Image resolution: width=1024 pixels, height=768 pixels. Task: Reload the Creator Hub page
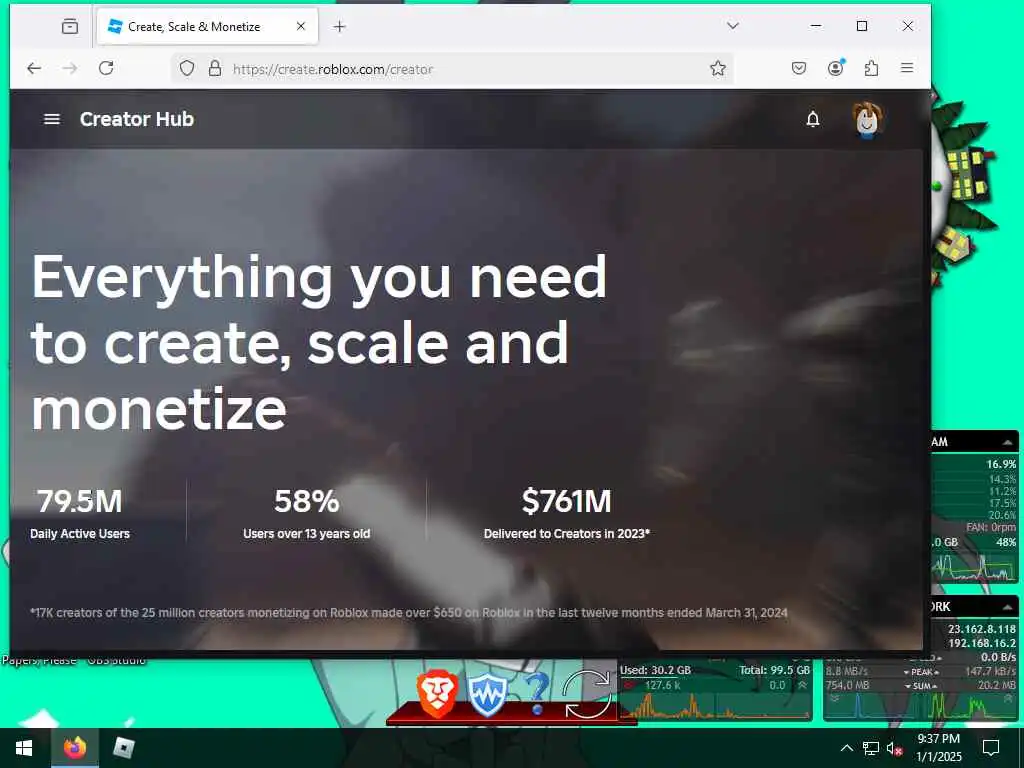(x=106, y=68)
